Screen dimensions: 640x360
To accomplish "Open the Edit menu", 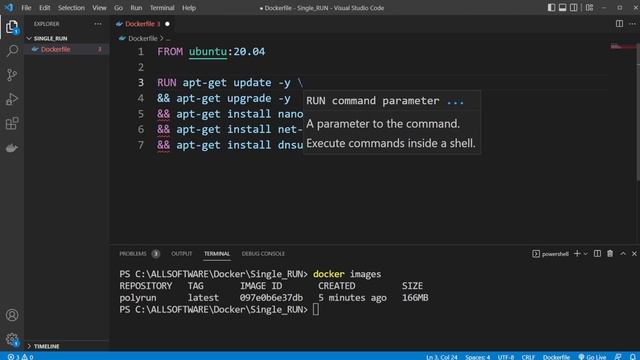I will [x=44, y=8].
